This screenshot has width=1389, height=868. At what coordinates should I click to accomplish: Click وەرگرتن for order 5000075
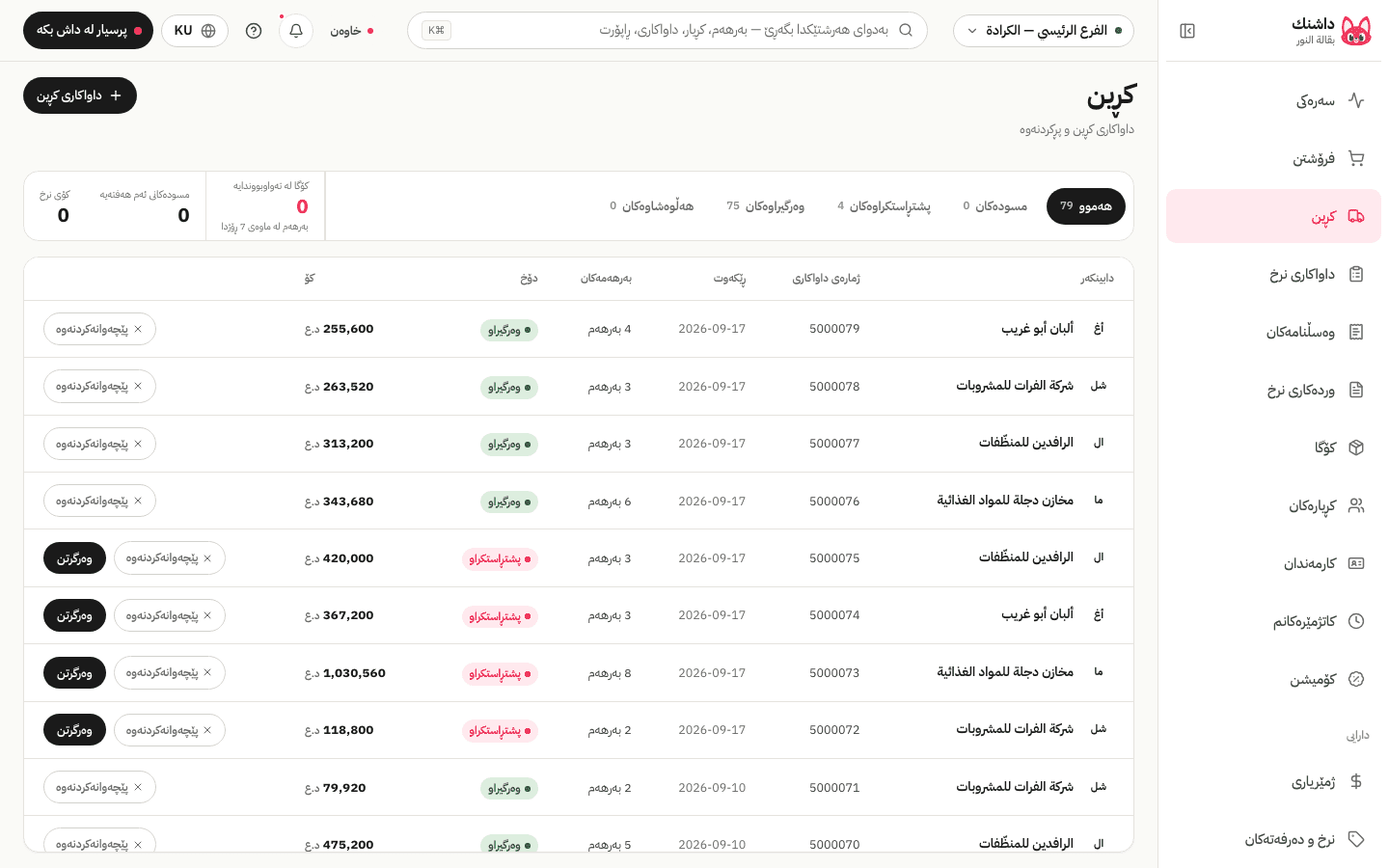[x=74, y=558]
